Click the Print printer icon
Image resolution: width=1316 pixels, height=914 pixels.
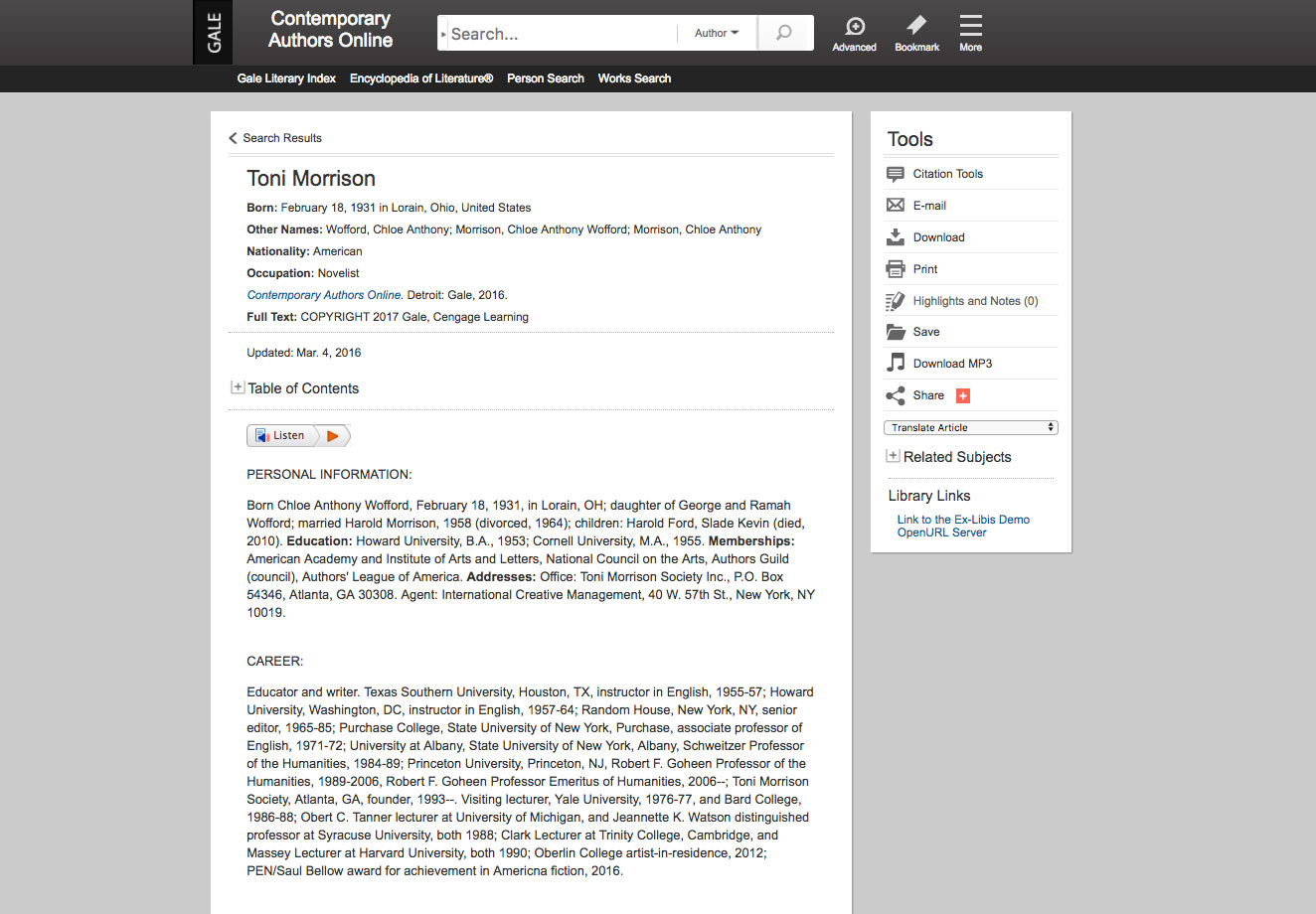point(896,269)
